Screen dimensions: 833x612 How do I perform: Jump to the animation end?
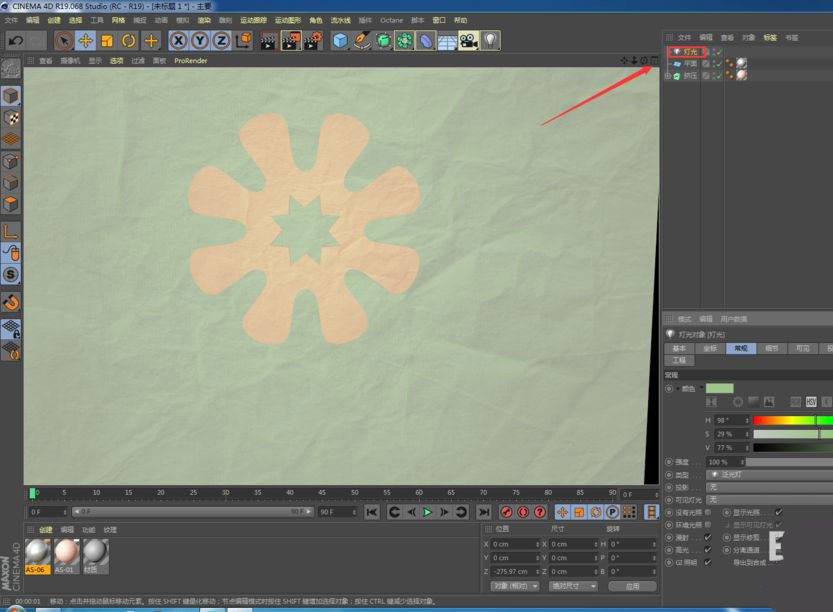coord(484,512)
